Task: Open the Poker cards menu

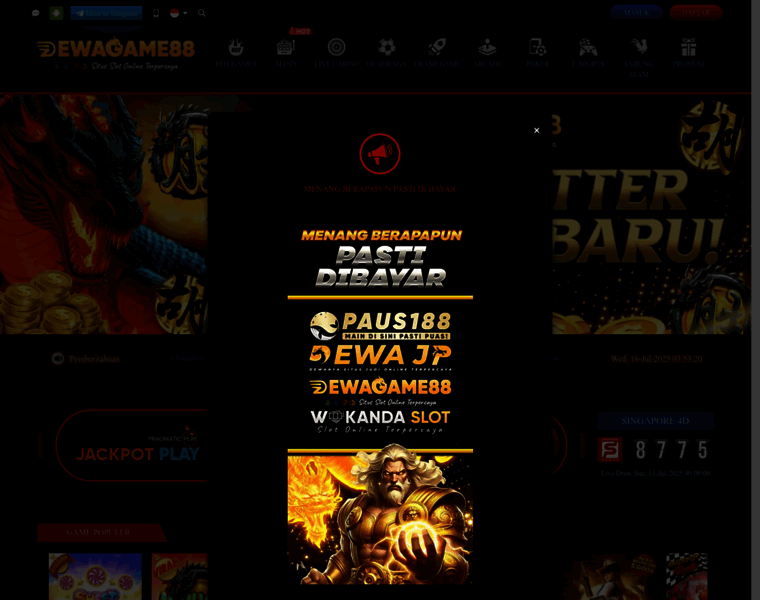Action: [x=538, y=53]
